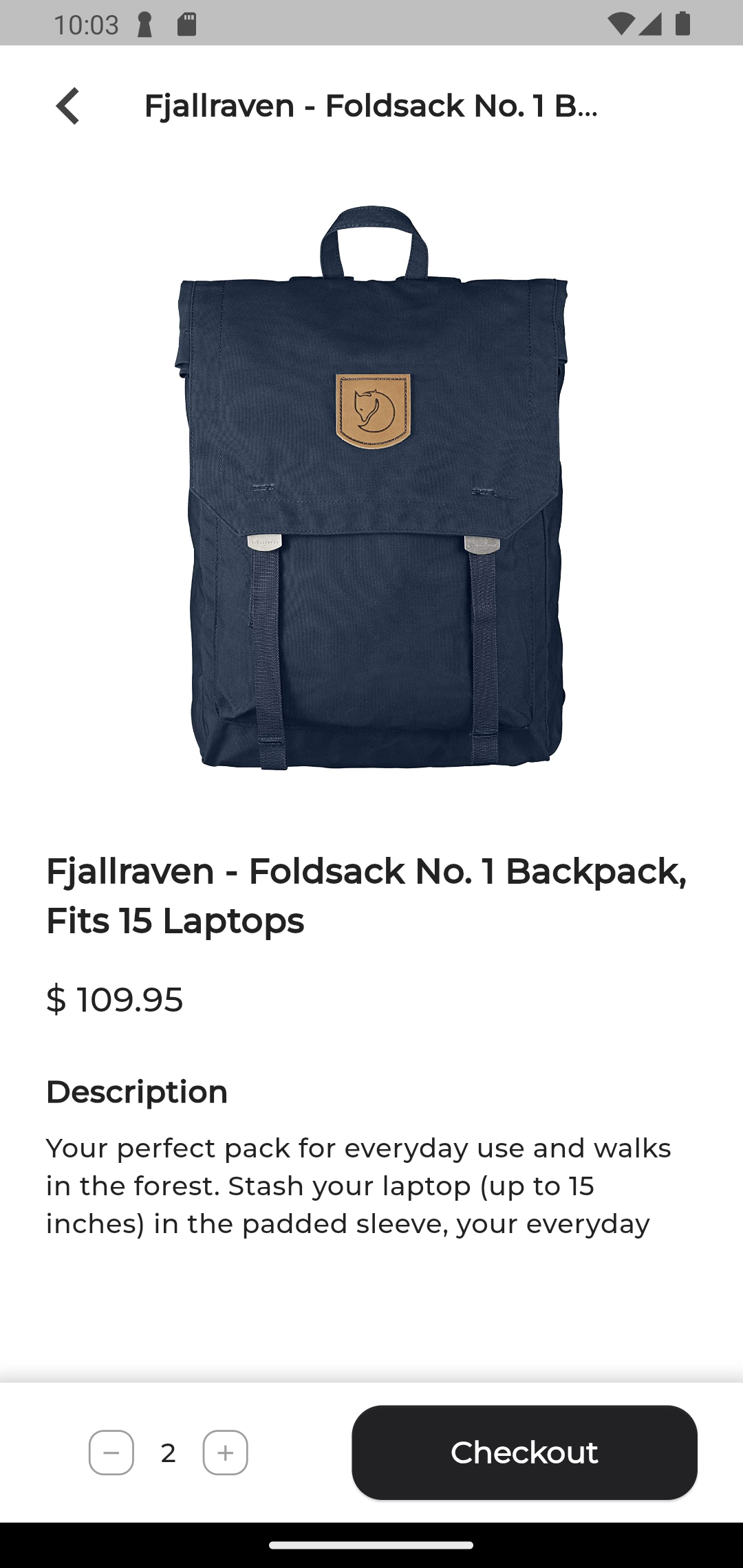The width and height of the screenshot is (743, 1568).
Task: Tap the Checkout button
Action: pos(524,1452)
